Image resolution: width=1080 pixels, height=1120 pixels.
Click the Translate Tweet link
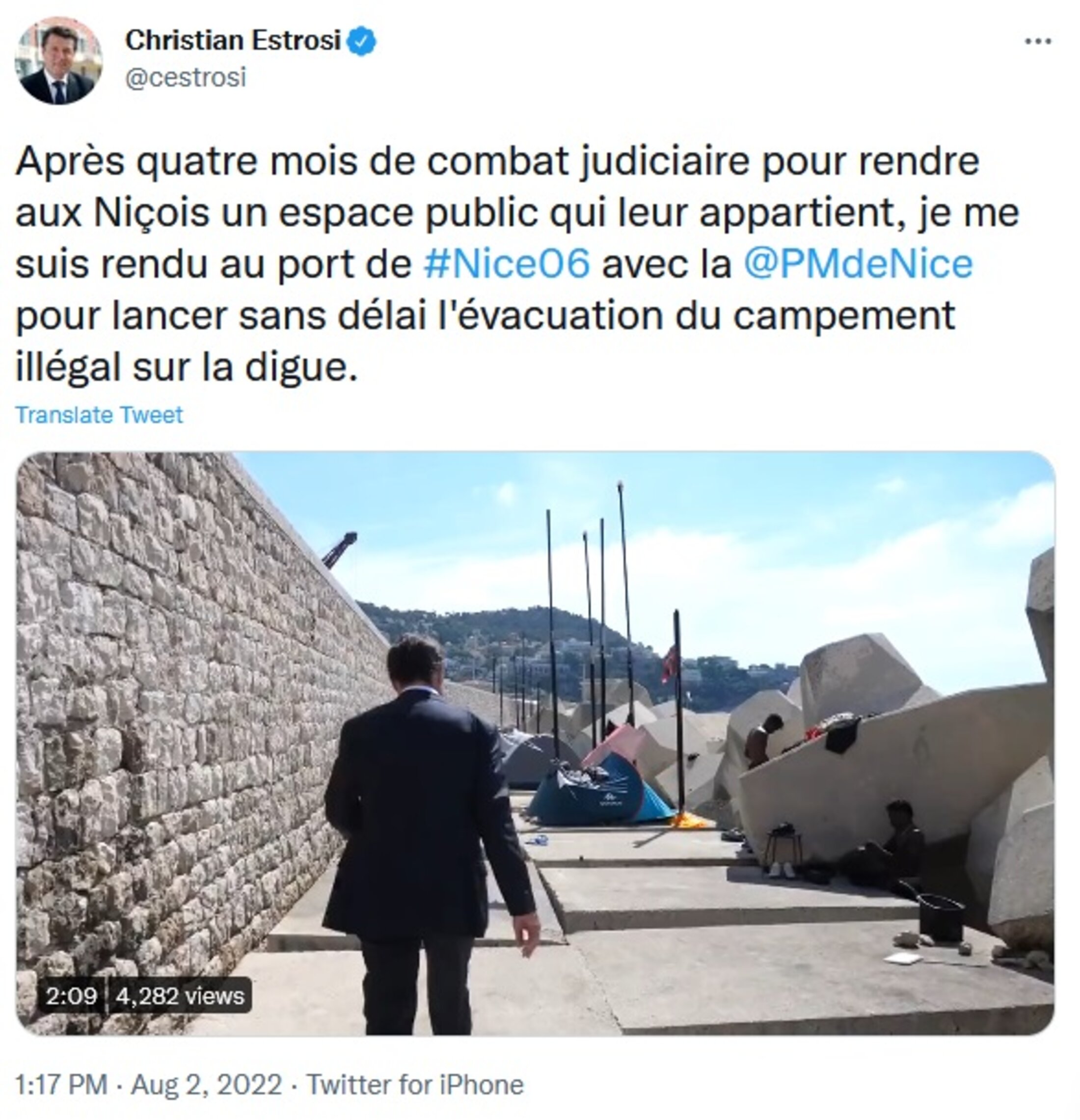pyautogui.click(x=99, y=414)
